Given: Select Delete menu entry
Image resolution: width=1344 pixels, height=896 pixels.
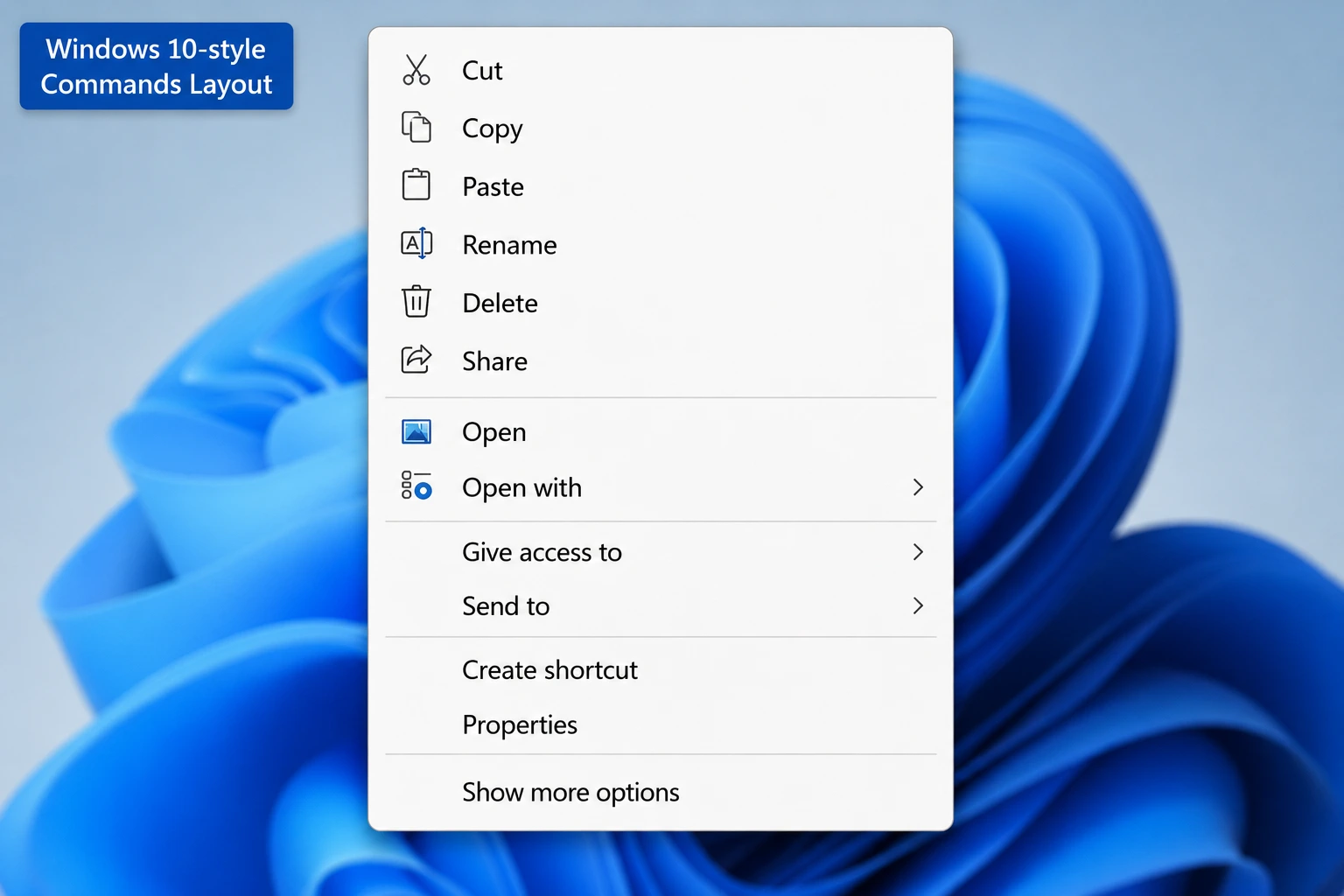Looking at the screenshot, I should click(661, 303).
